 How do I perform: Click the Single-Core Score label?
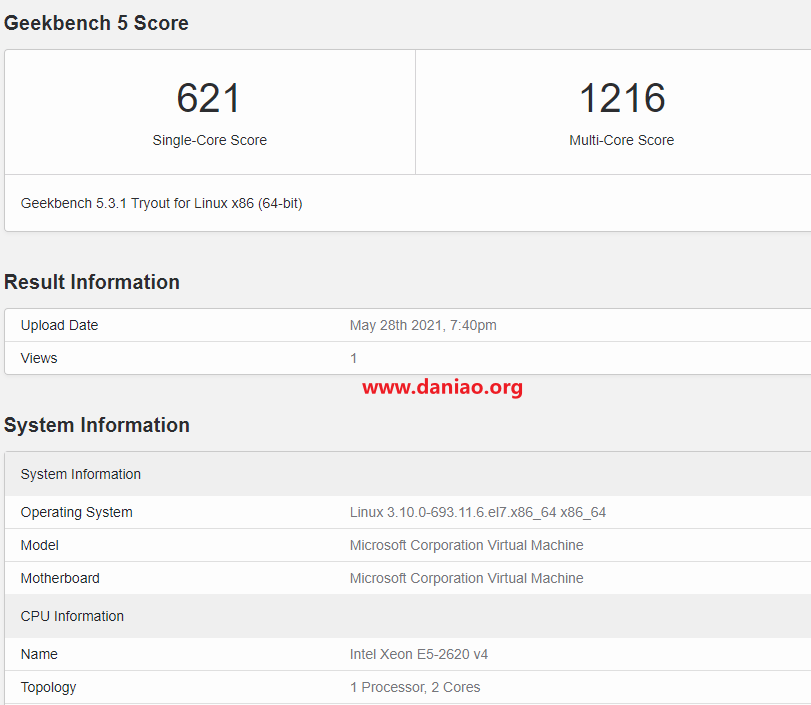click(209, 140)
